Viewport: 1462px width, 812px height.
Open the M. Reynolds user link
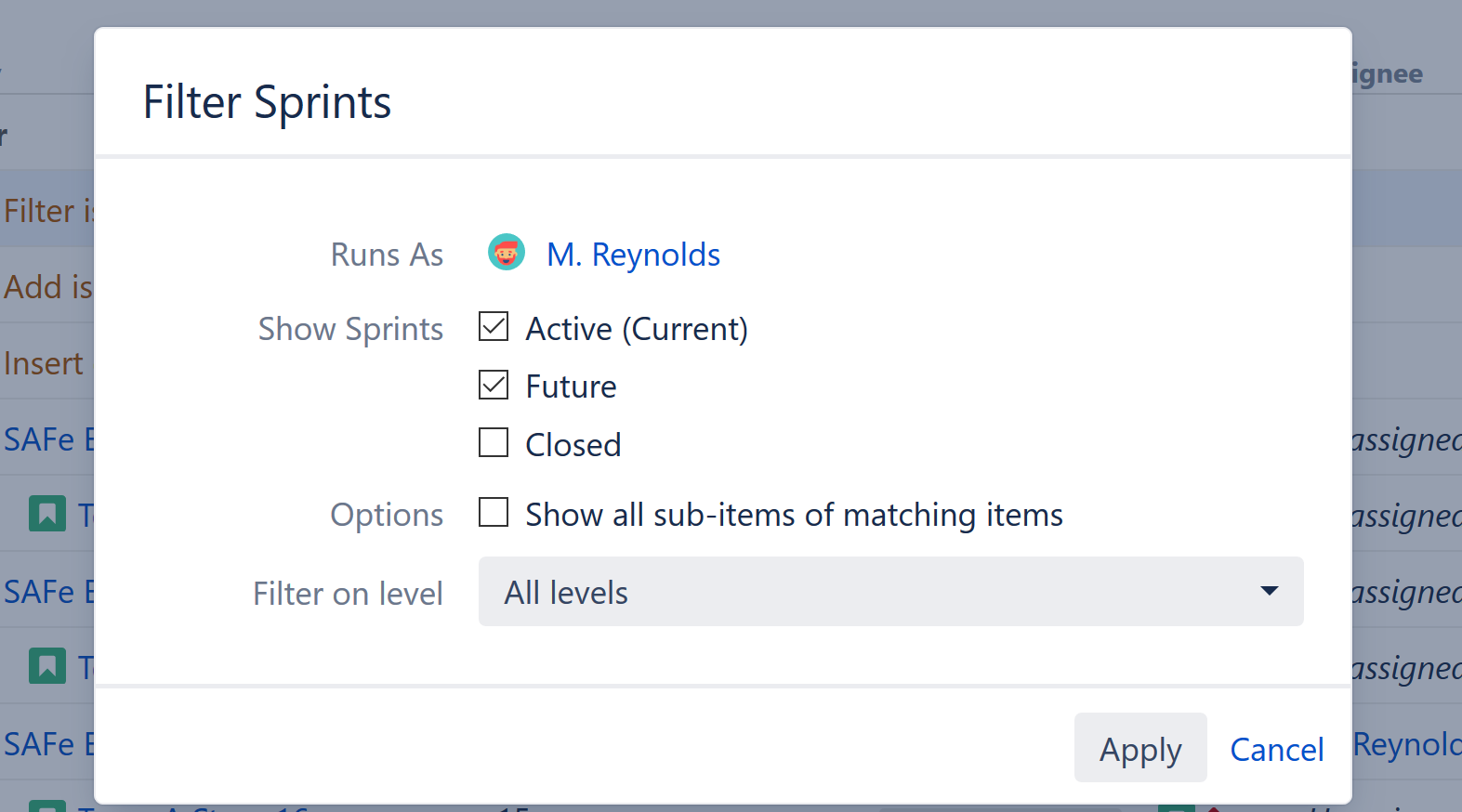coord(633,255)
